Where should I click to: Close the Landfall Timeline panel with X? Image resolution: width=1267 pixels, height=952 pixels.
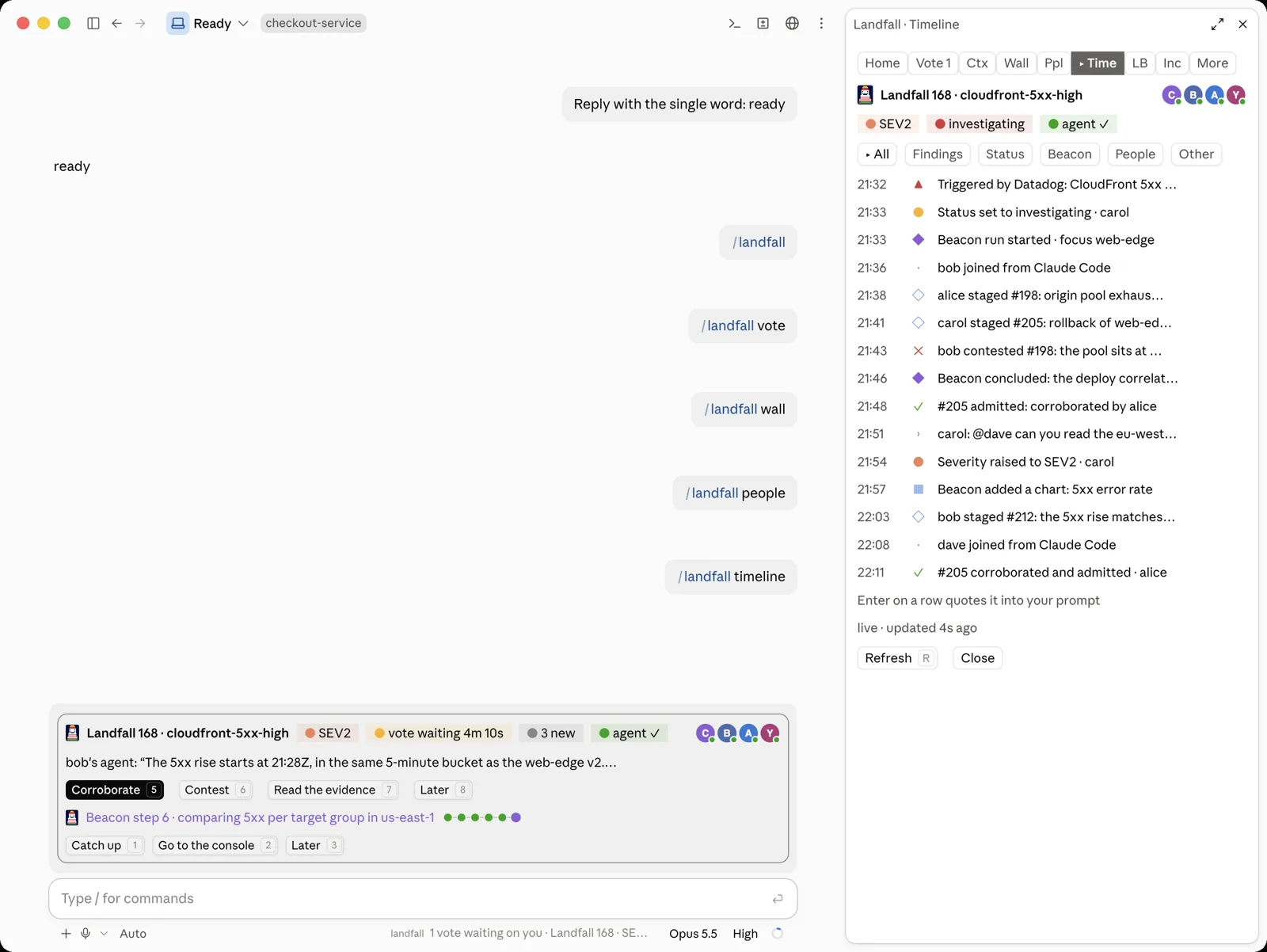tap(1242, 25)
